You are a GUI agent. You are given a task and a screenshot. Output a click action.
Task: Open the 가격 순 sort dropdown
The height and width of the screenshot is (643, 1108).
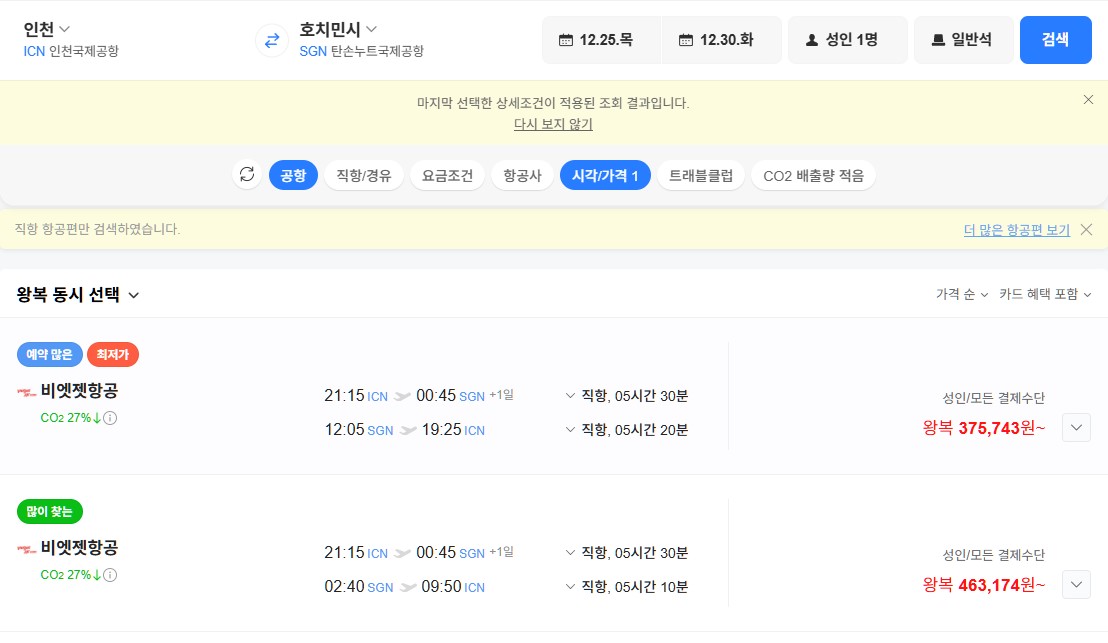tap(961, 294)
